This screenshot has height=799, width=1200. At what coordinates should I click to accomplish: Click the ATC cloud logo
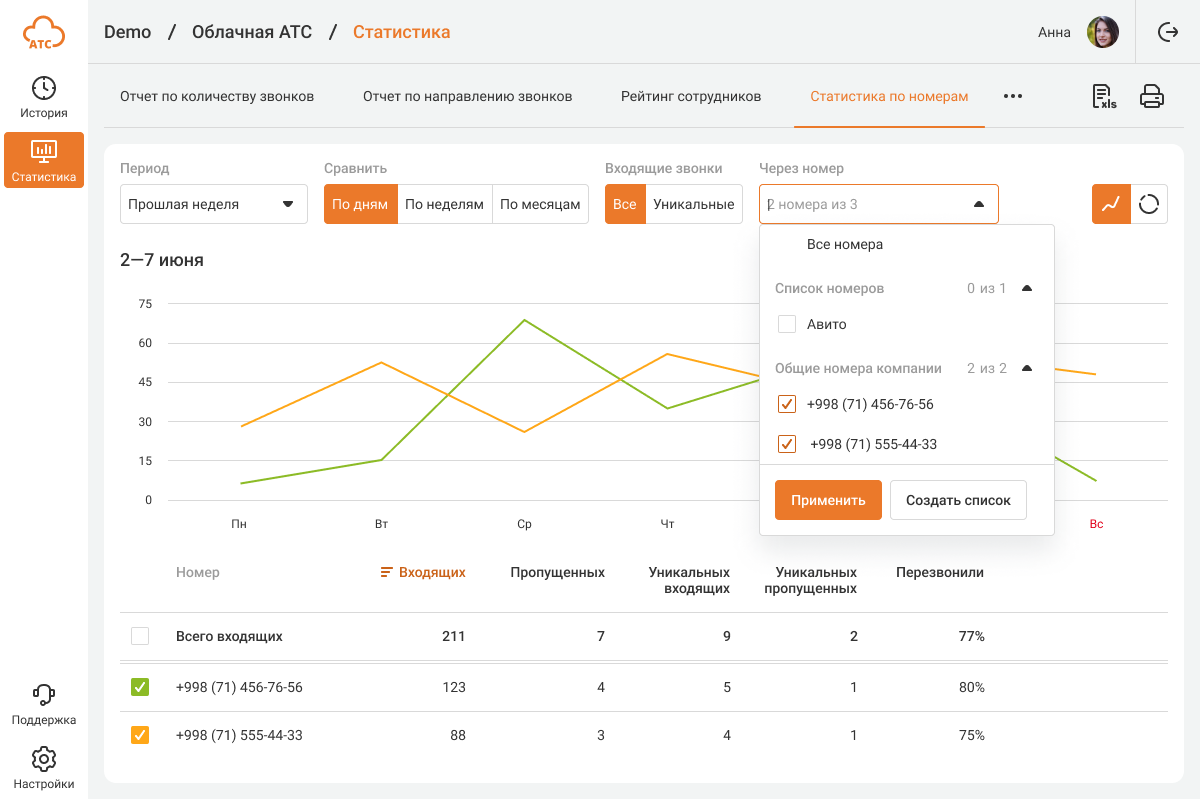click(44, 32)
